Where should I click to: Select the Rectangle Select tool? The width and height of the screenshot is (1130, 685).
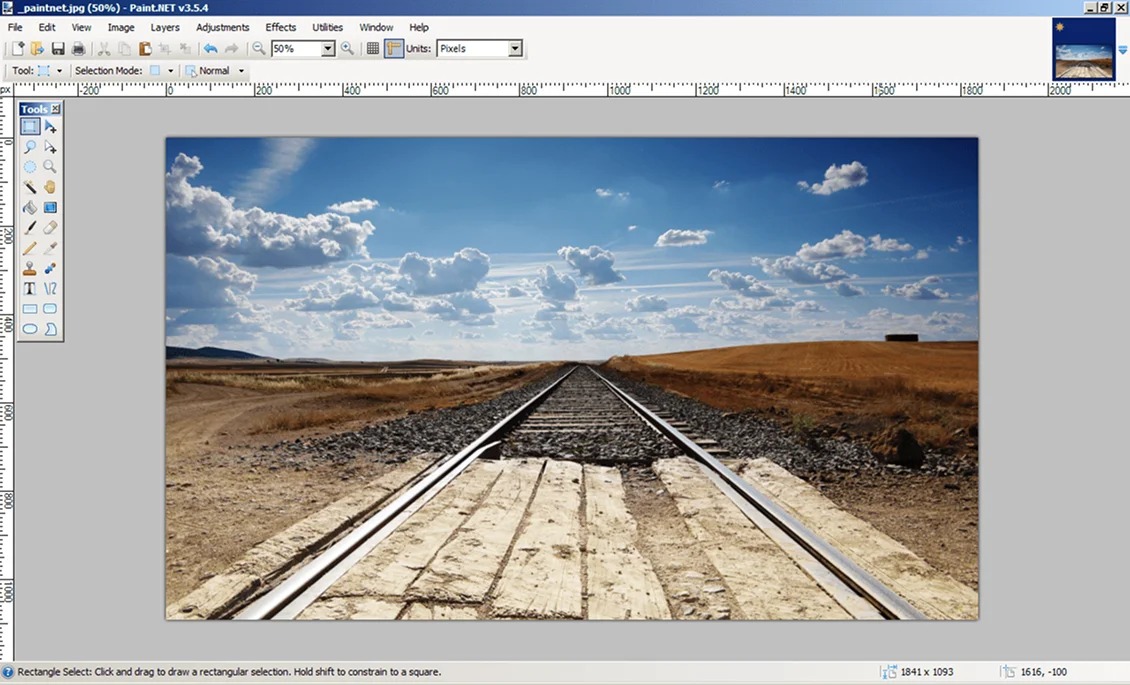[30, 127]
